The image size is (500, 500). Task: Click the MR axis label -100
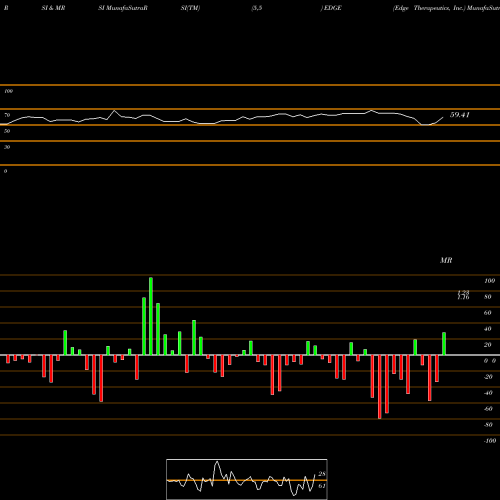pos(490,441)
